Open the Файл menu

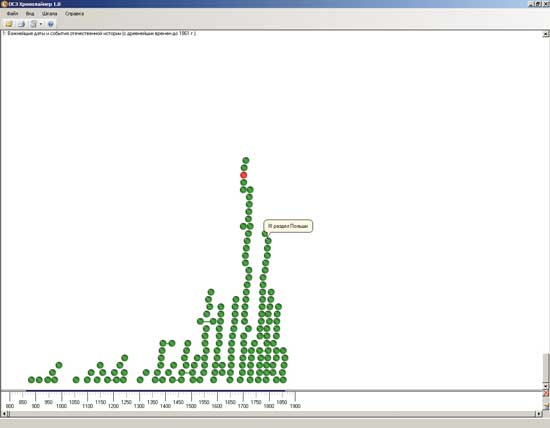(12, 14)
